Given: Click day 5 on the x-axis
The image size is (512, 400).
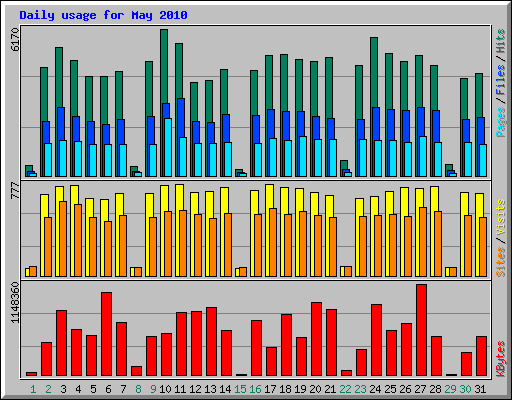Looking at the screenshot, I should coord(93,389).
